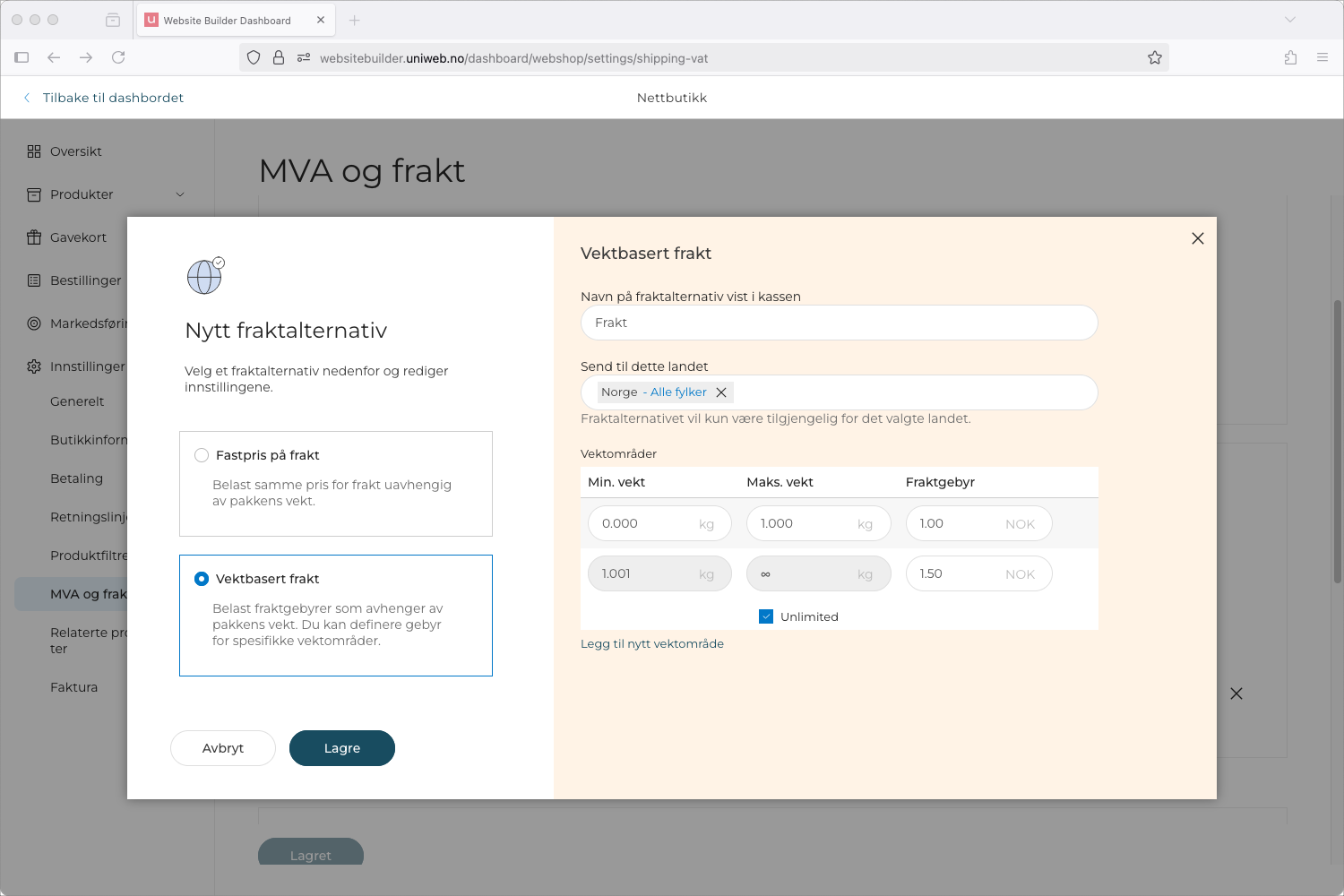Screen dimensions: 1344x896
Task: Click the Markedsføring target icon in the sidebar
Action: (x=34, y=323)
